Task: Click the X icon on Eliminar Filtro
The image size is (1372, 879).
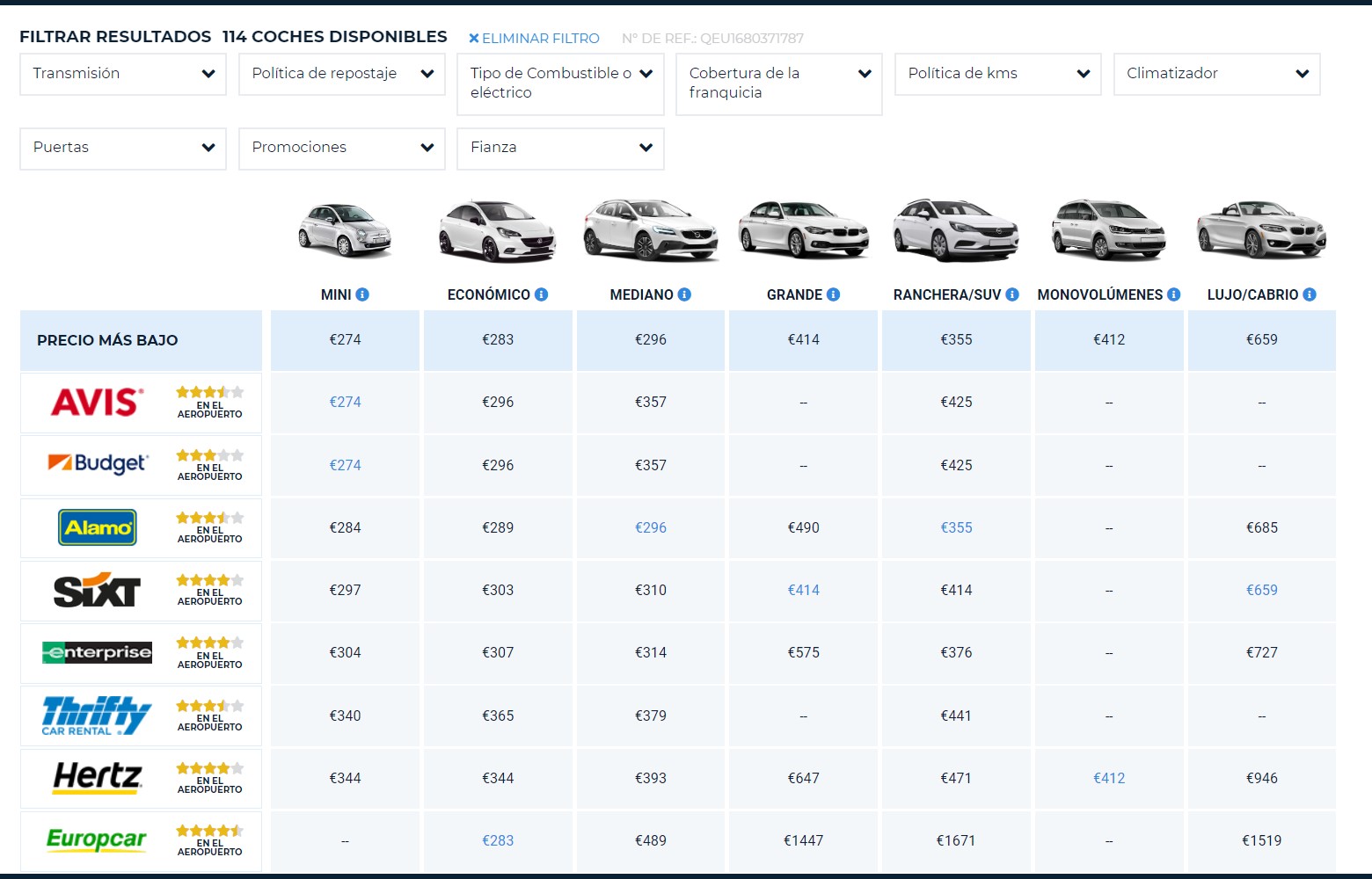Action: [474, 39]
